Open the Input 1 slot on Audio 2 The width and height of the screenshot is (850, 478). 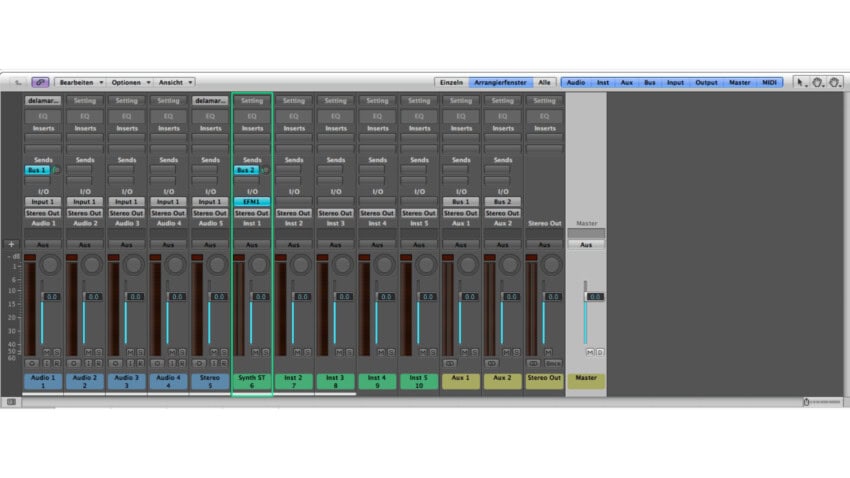point(85,202)
